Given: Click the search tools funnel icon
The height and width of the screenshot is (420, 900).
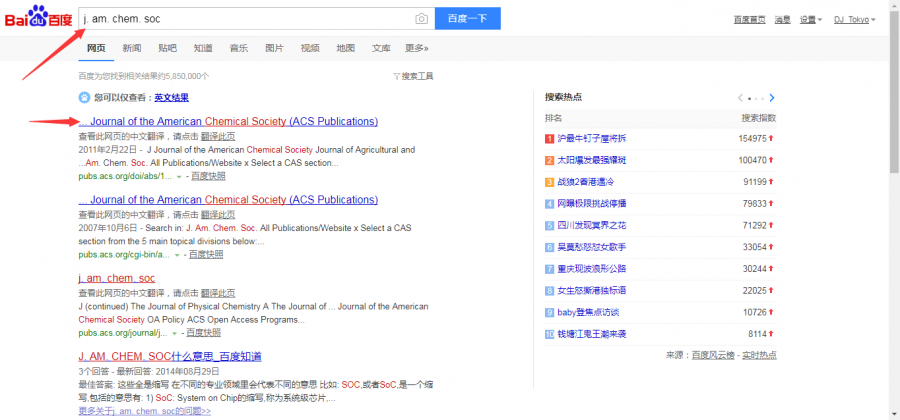Looking at the screenshot, I should click(x=397, y=76).
